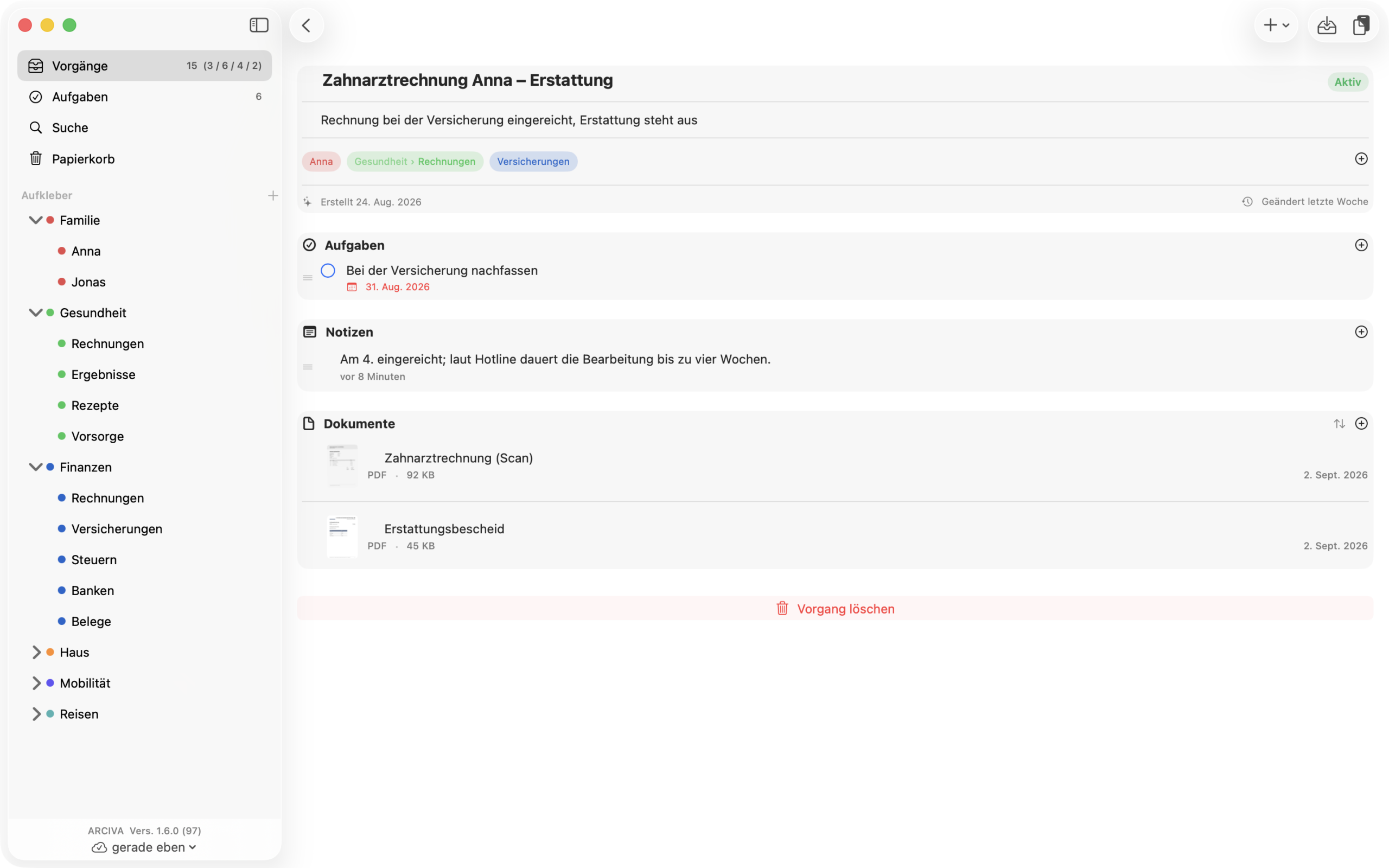Click the red Anna tag
Viewport: 1389px width, 868px height.
(x=321, y=161)
